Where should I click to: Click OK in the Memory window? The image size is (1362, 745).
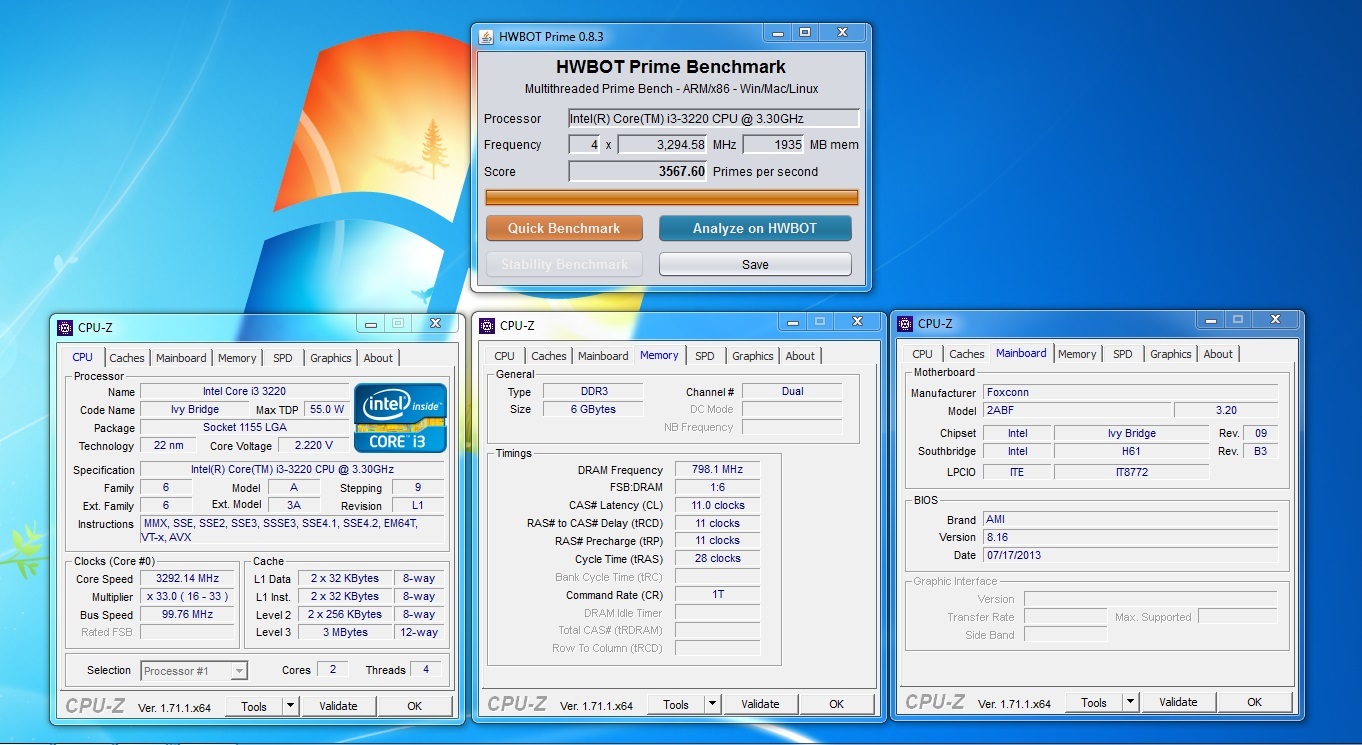(x=837, y=704)
